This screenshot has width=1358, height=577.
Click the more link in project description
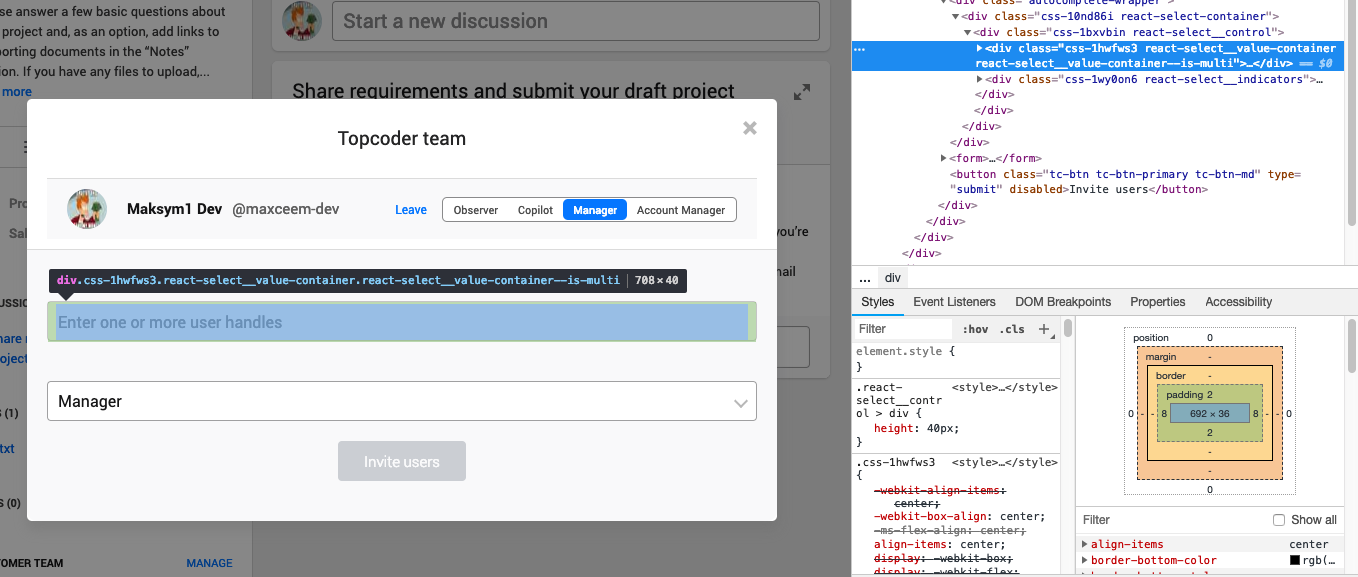tap(17, 92)
